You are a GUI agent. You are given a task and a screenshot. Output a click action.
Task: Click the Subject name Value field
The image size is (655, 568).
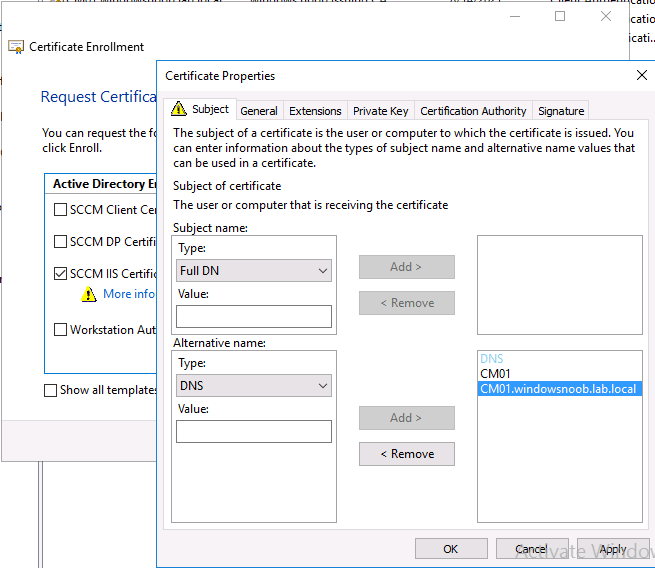(x=254, y=317)
